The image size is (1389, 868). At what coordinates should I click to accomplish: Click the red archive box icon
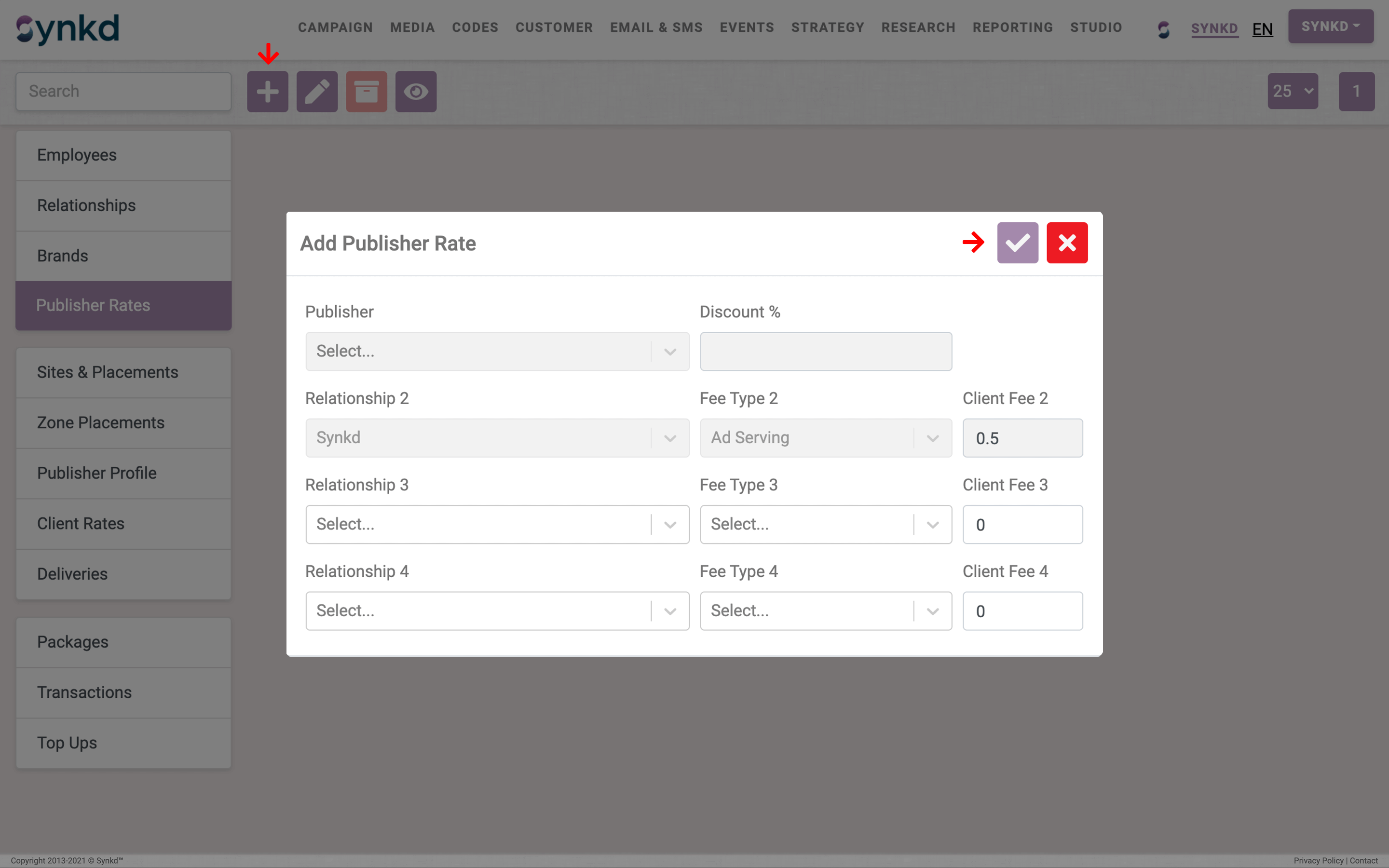click(366, 91)
